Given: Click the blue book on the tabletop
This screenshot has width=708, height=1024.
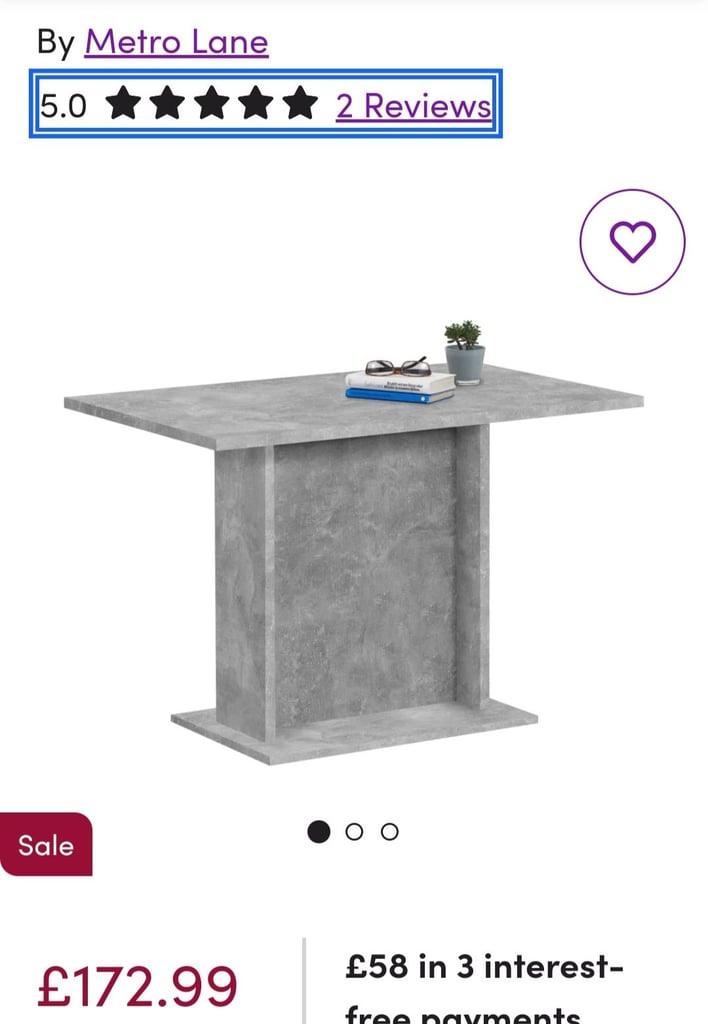Looking at the screenshot, I should coord(399,395).
